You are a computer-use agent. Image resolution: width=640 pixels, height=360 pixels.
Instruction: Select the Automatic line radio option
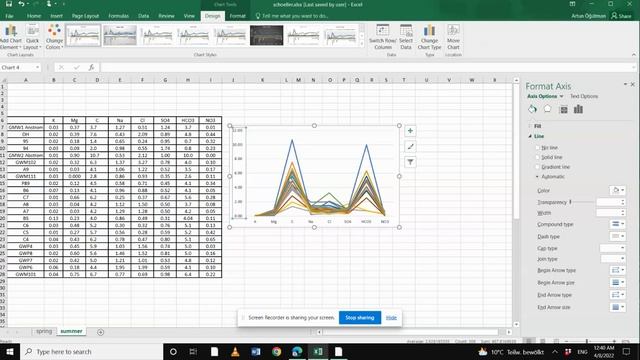pos(538,176)
